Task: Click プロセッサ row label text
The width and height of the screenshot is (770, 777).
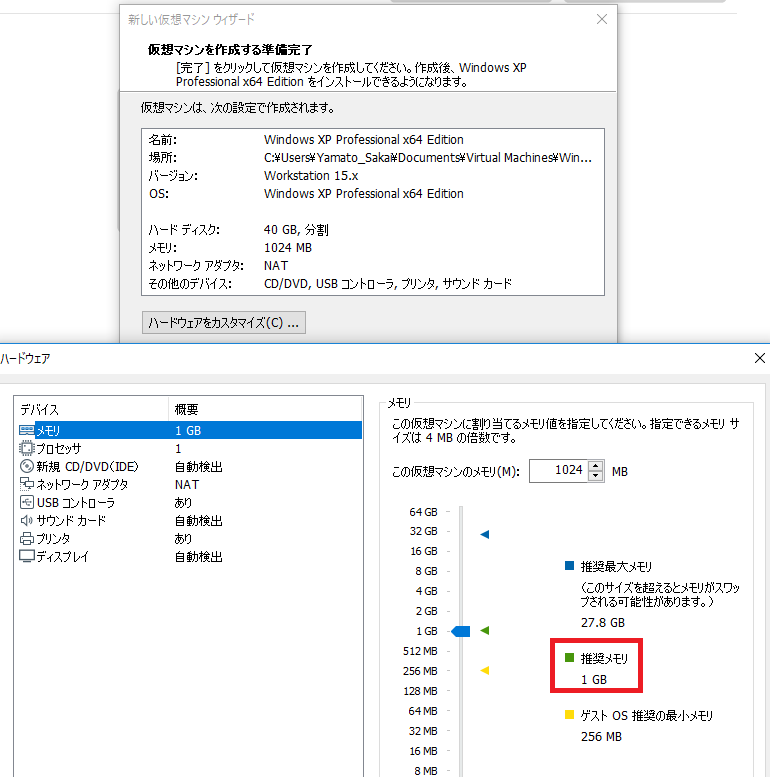Action: coord(58,448)
